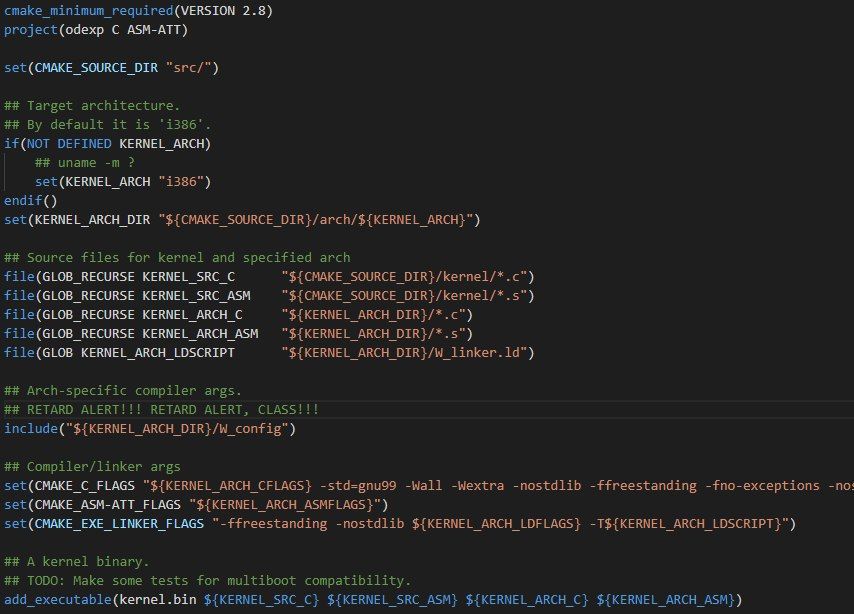The width and height of the screenshot is (854, 614).
Task: Click the 'KERNEL_SRC_C' variable in its file command
Action: (x=188, y=277)
